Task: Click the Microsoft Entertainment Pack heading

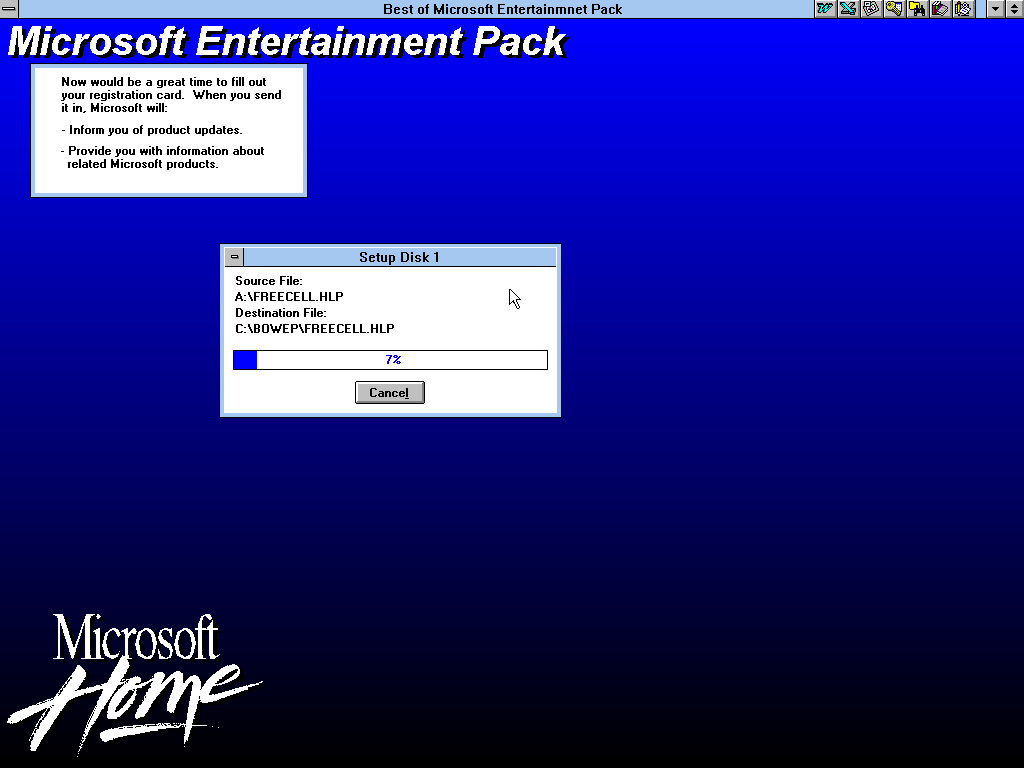Action: point(286,42)
